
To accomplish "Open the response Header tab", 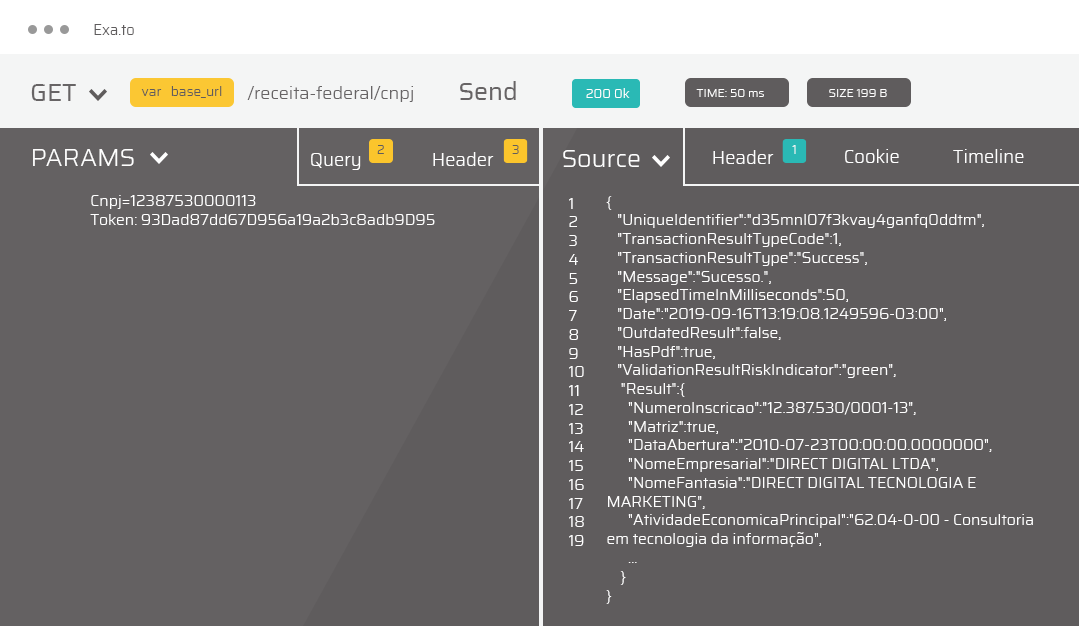I will coord(742,157).
